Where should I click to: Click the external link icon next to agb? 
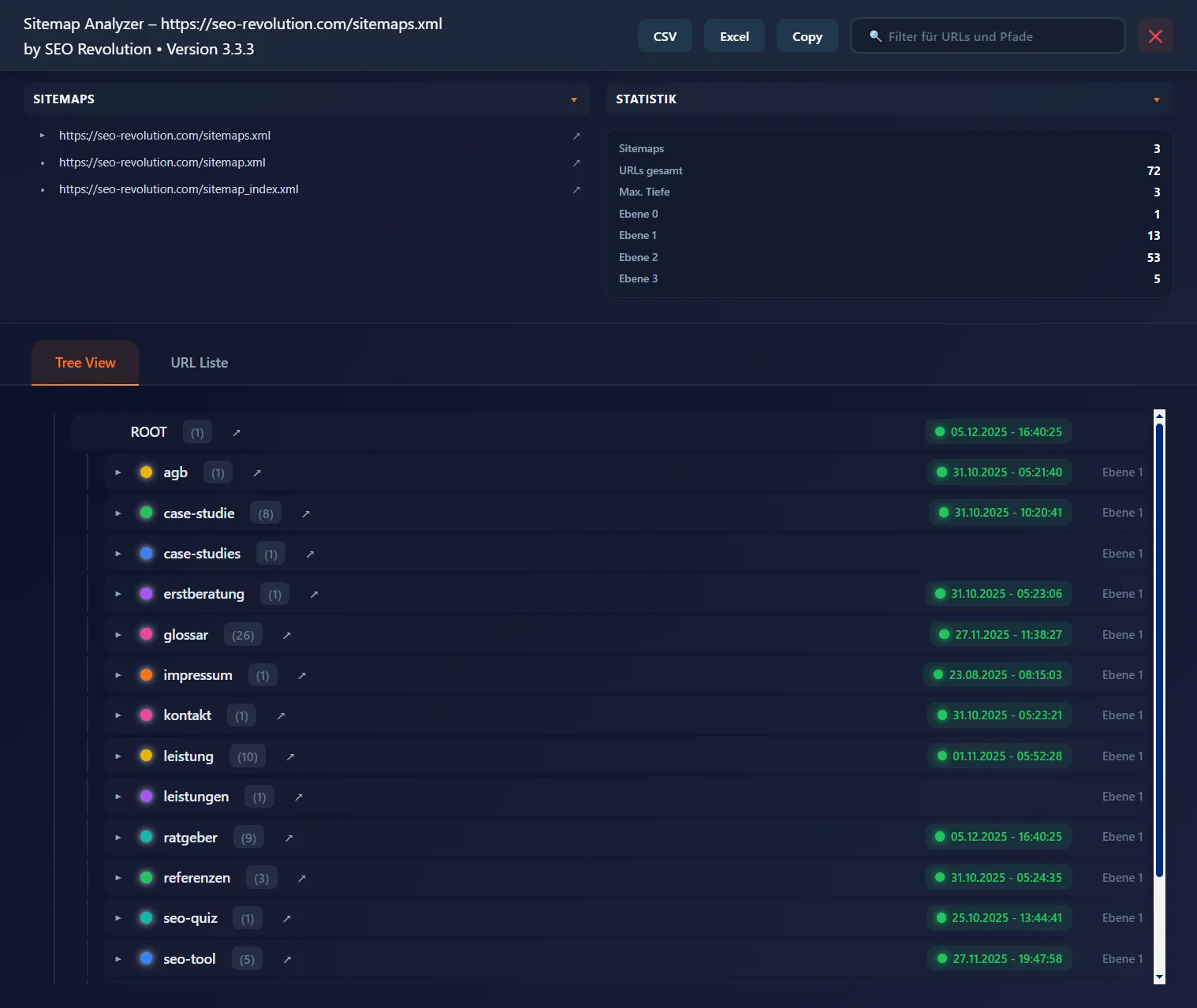coord(255,472)
